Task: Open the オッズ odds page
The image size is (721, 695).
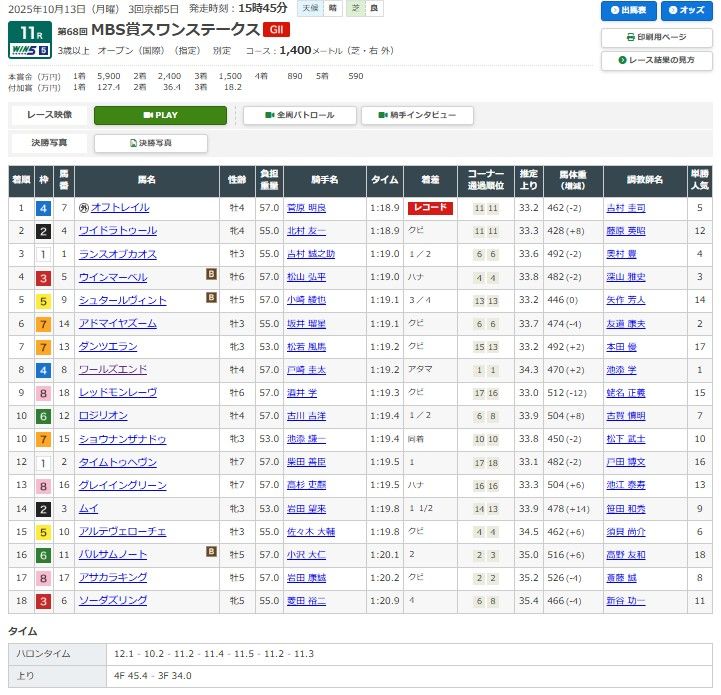Action: tap(687, 10)
